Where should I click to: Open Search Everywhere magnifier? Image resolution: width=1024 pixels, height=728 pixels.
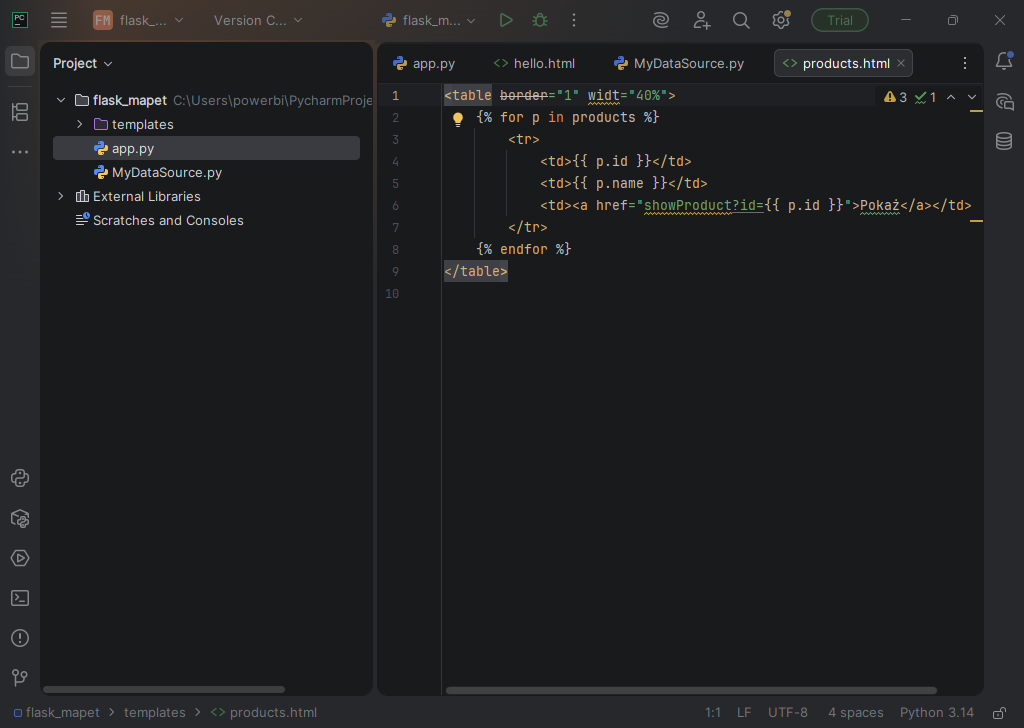pos(741,20)
